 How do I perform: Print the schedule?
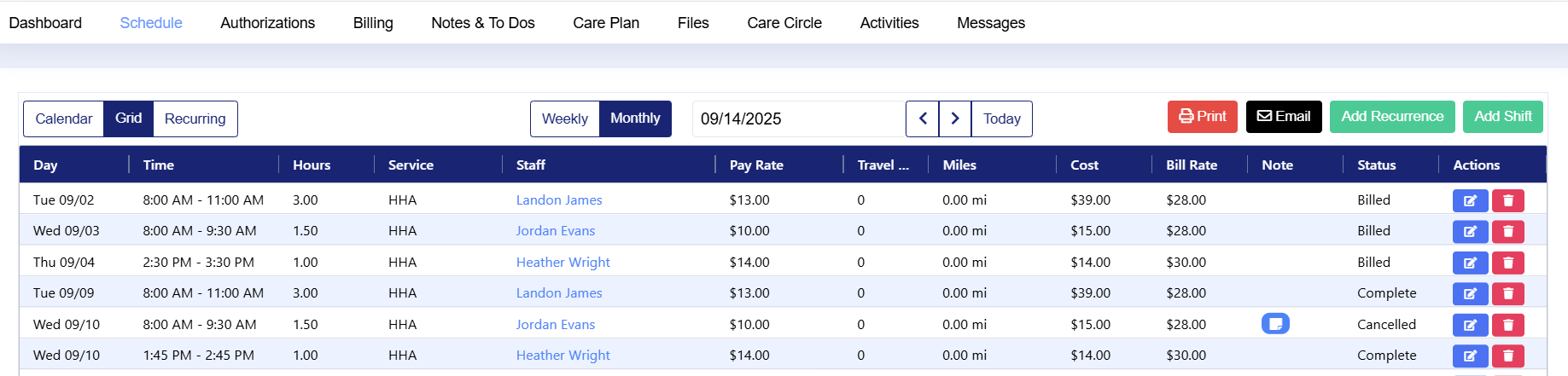[x=1202, y=117]
